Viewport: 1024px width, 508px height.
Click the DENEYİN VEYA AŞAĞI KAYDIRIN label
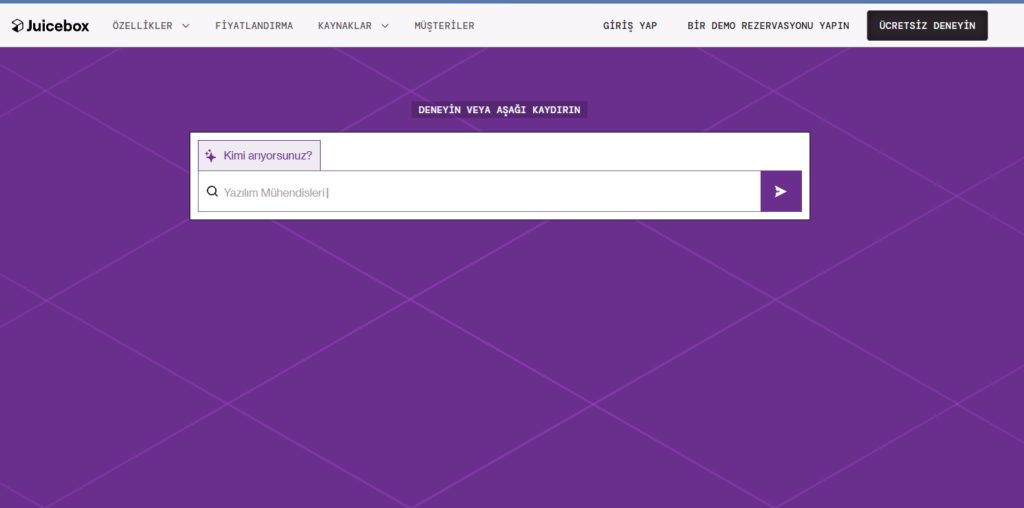point(499,110)
